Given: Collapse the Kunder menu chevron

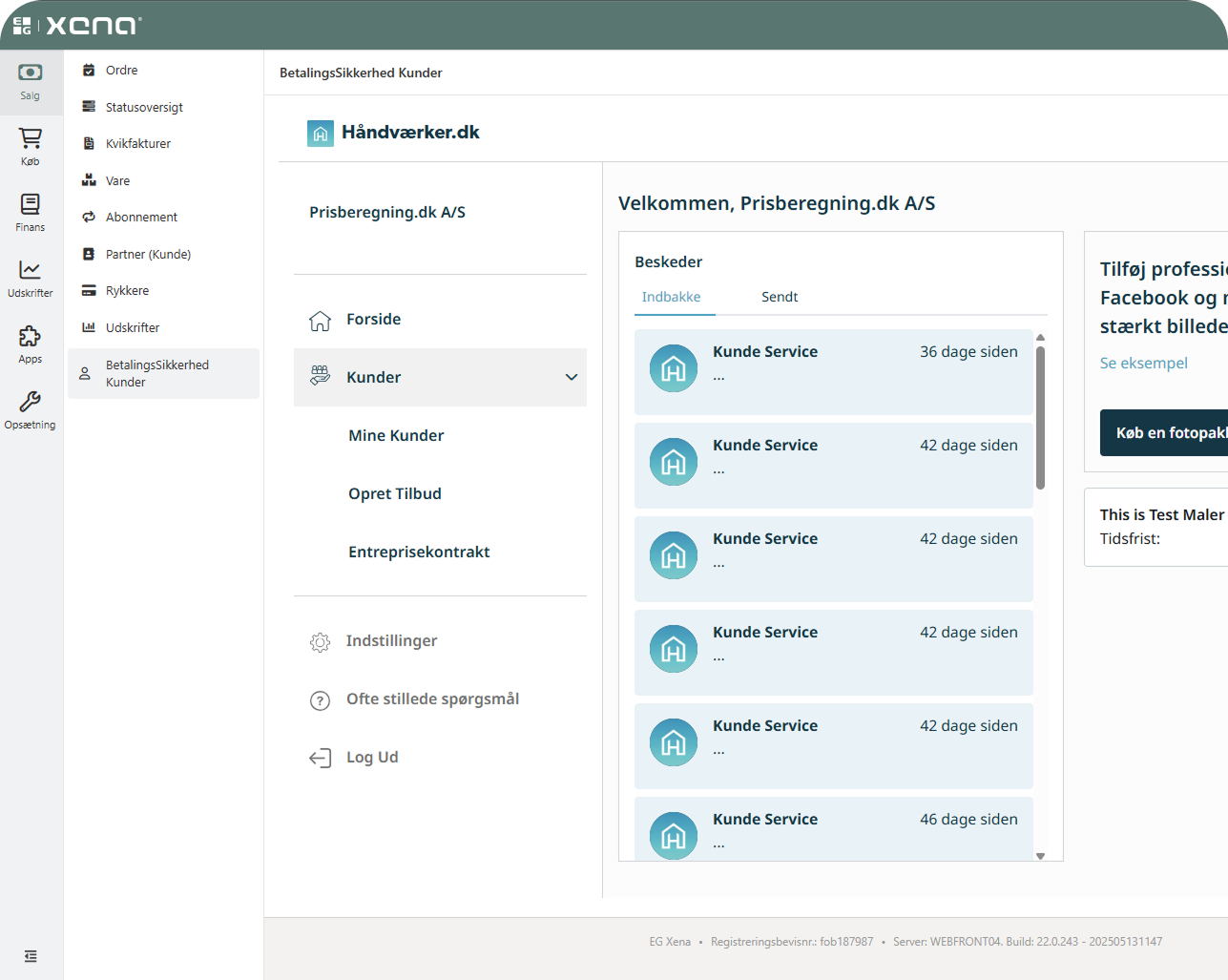Looking at the screenshot, I should [x=572, y=378].
